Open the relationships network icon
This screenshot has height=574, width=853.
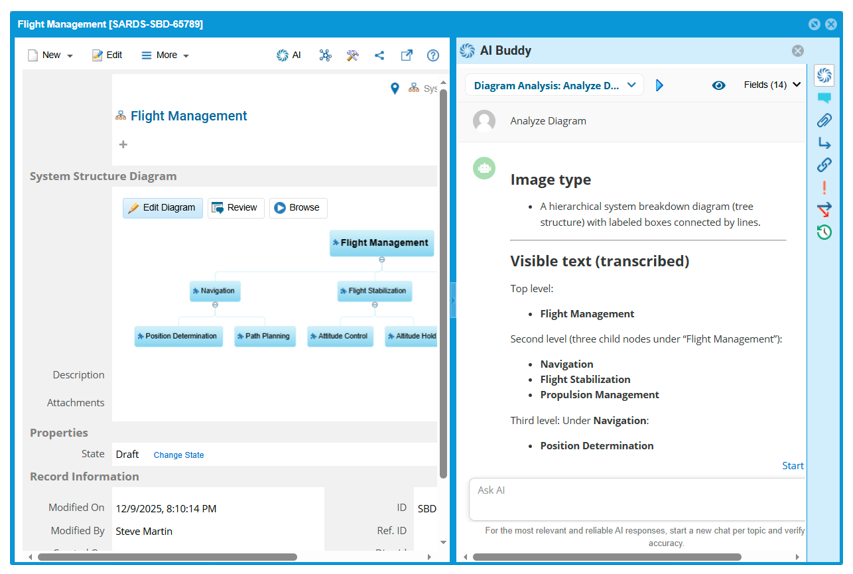pyautogui.click(x=325, y=55)
